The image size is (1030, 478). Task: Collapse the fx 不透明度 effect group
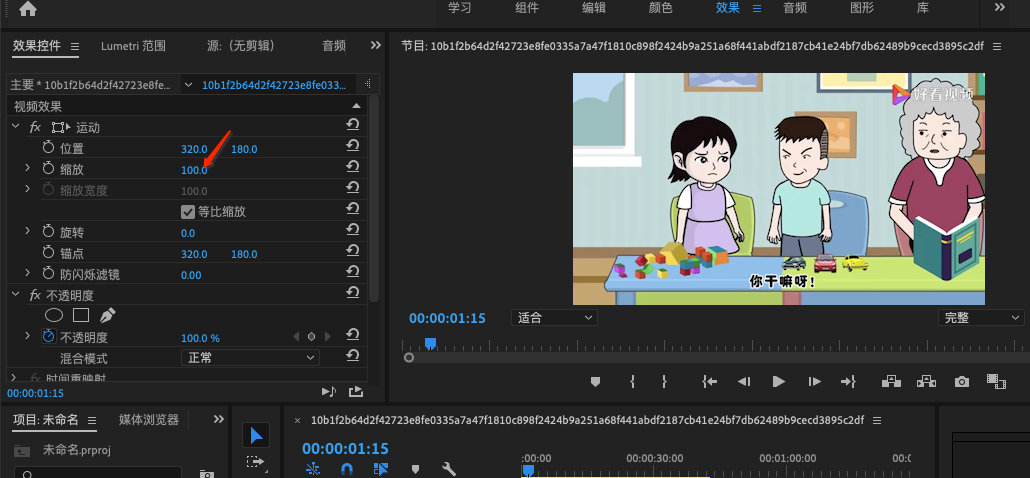15,295
